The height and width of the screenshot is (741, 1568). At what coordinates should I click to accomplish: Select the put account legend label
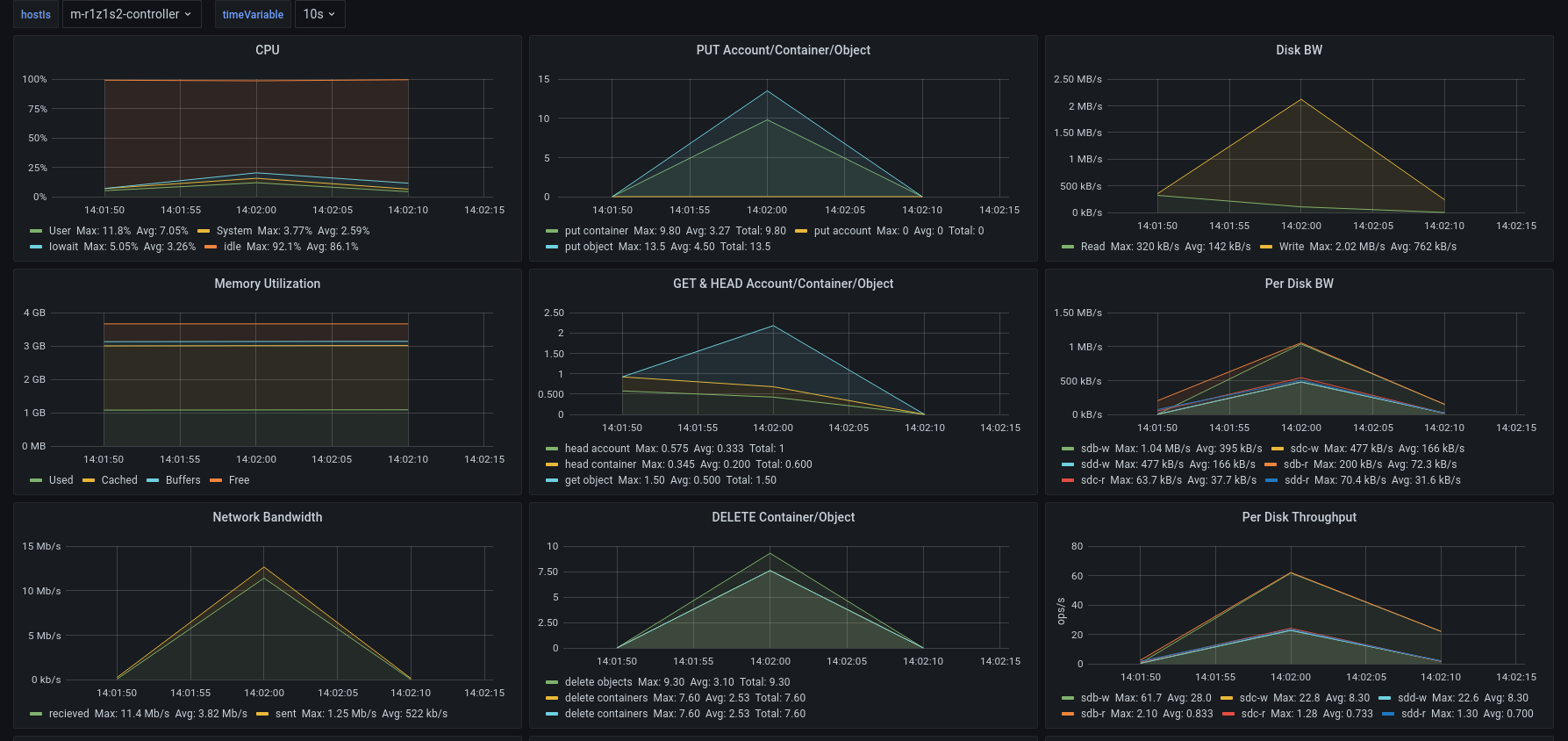coord(842,231)
